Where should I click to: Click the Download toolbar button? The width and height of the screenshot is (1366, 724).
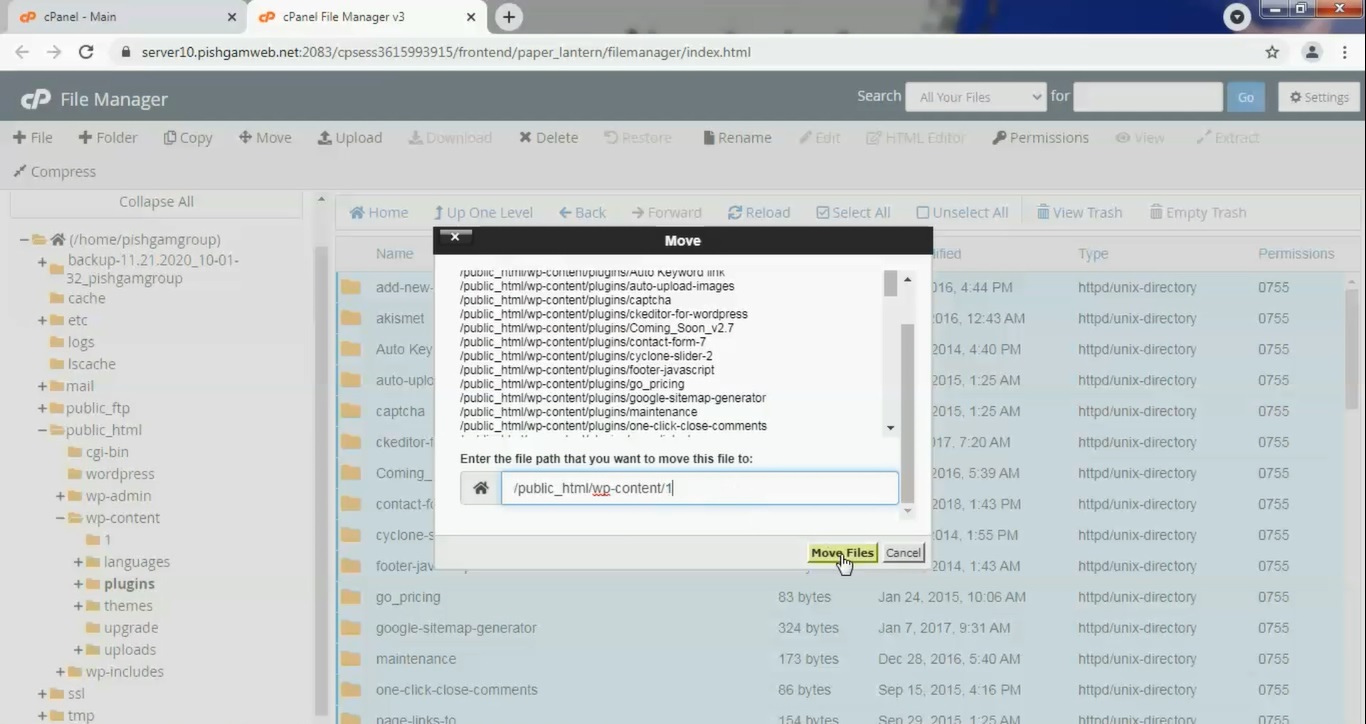(450, 137)
